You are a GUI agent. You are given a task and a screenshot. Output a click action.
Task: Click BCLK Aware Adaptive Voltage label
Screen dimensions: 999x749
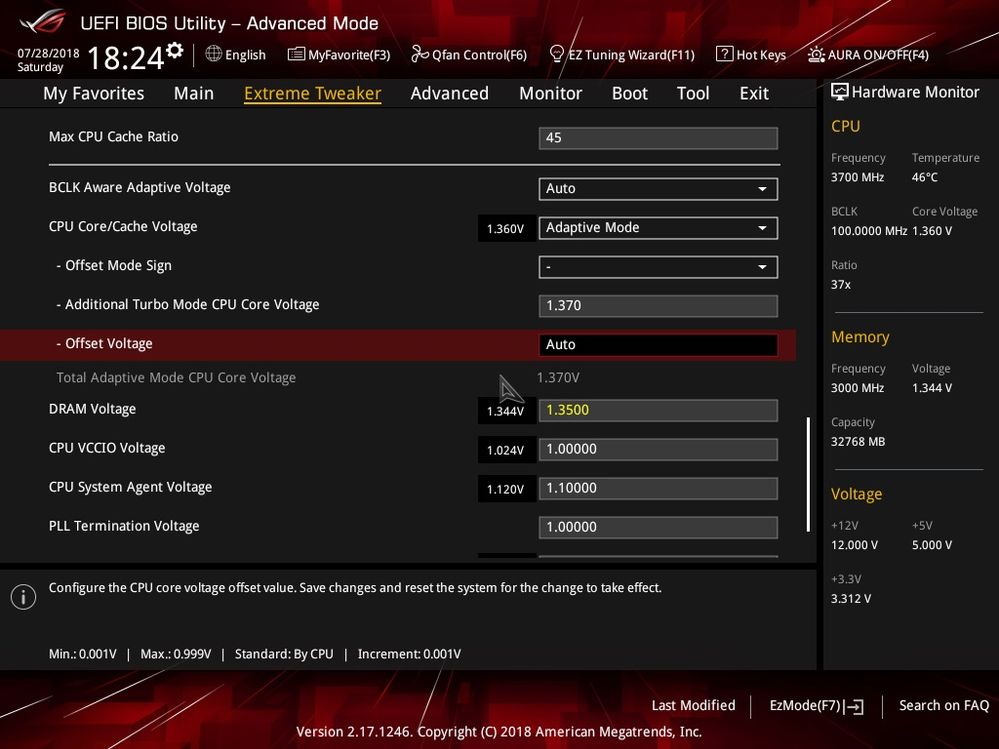[x=140, y=187]
